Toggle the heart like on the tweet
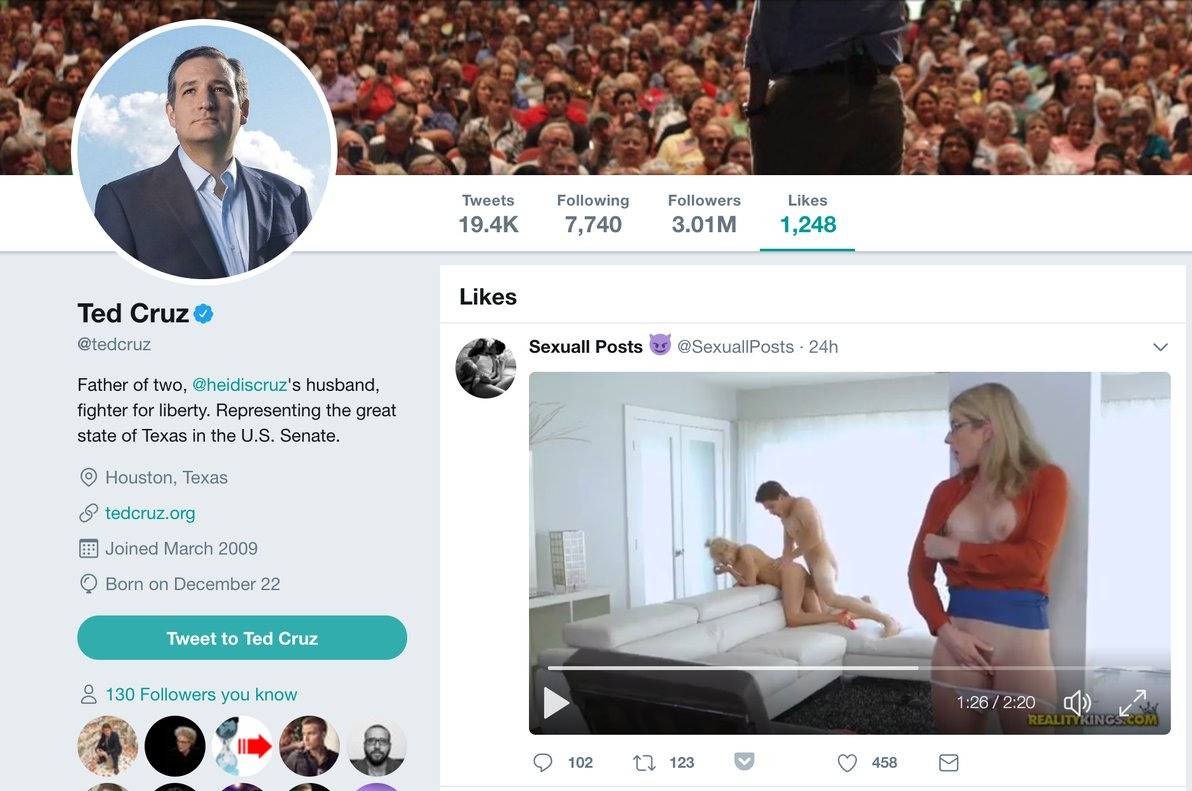This screenshot has height=791, width=1192. (847, 763)
